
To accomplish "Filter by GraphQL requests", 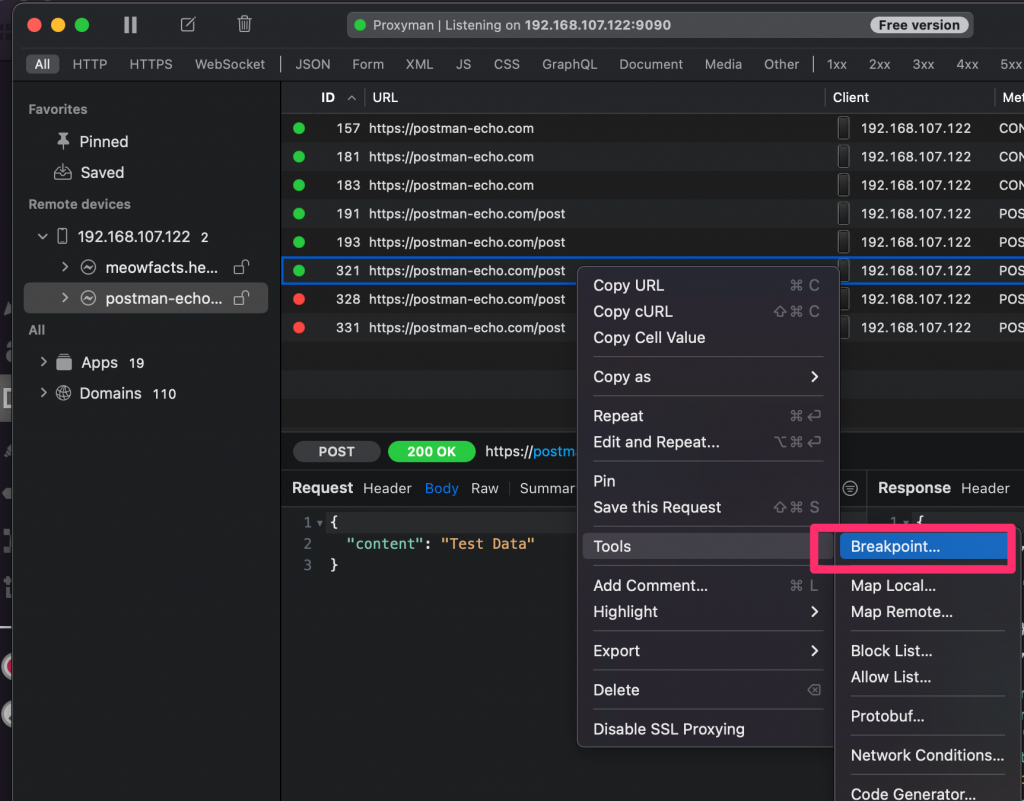I will 569,64.
